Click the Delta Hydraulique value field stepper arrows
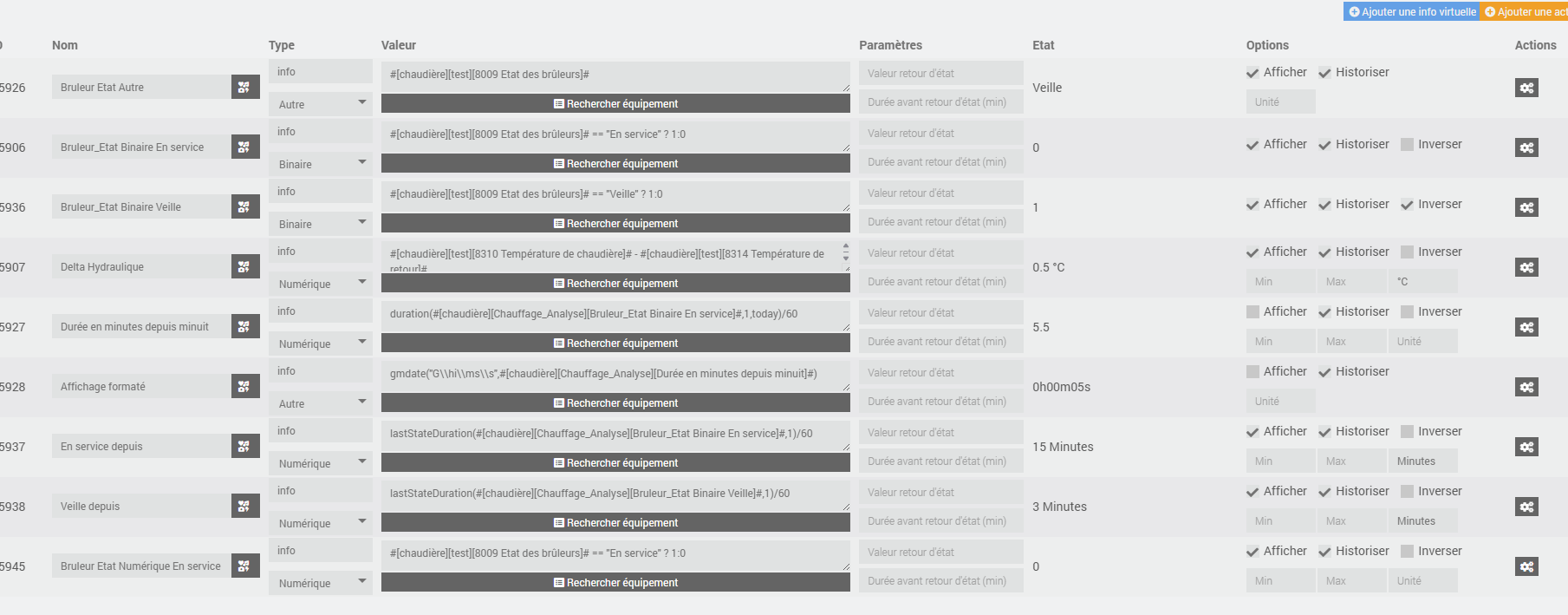Image resolution: width=1568 pixels, height=615 pixels. (x=846, y=252)
